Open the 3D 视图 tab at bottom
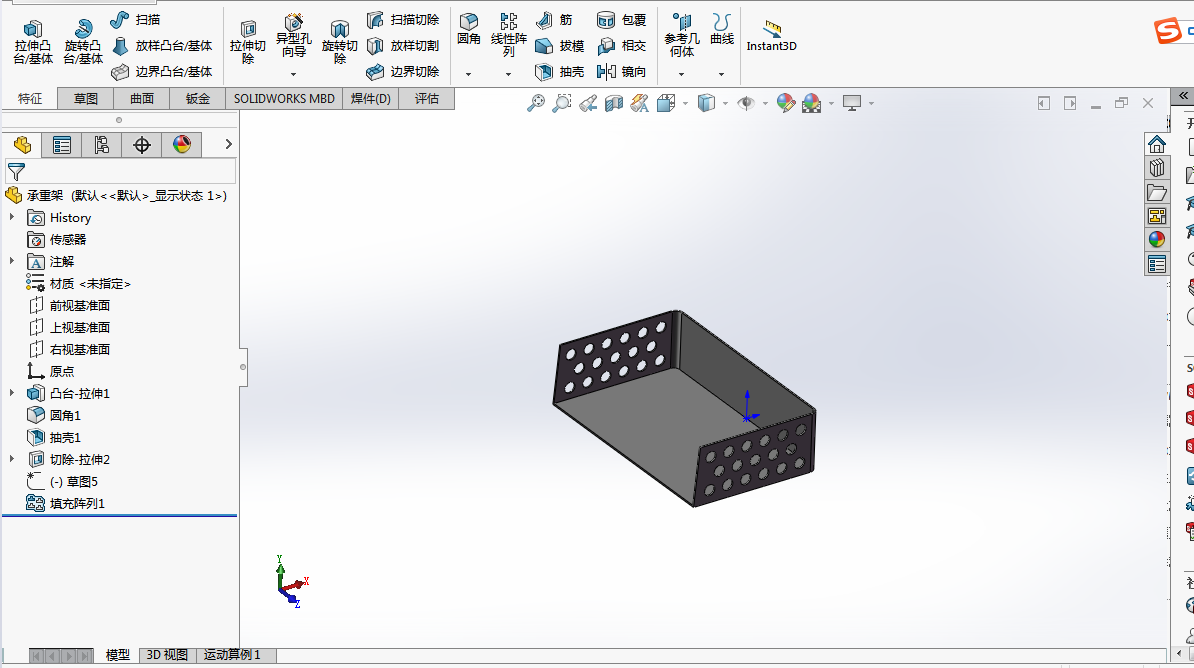1194x668 pixels. click(167, 655)
